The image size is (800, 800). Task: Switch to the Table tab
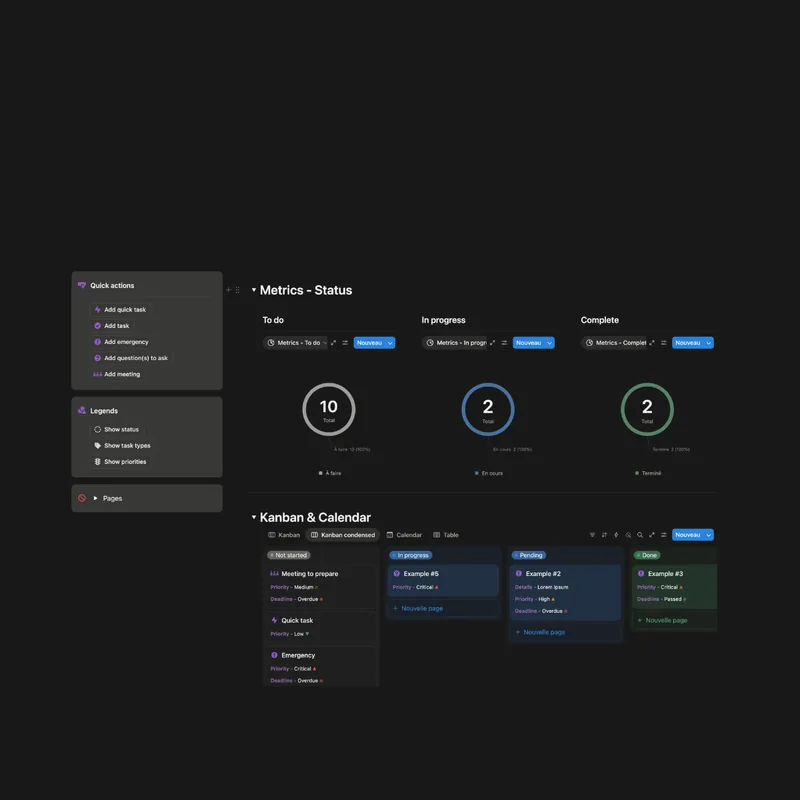pyautogui.click(x=446, y=535)
